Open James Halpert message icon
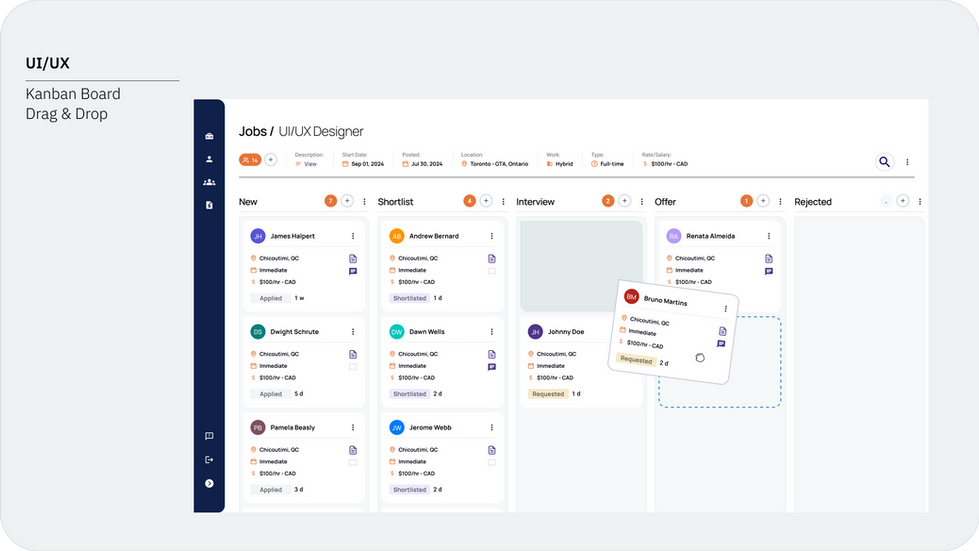Viewport: 979px width, 551px height. (x=353, y=271)
